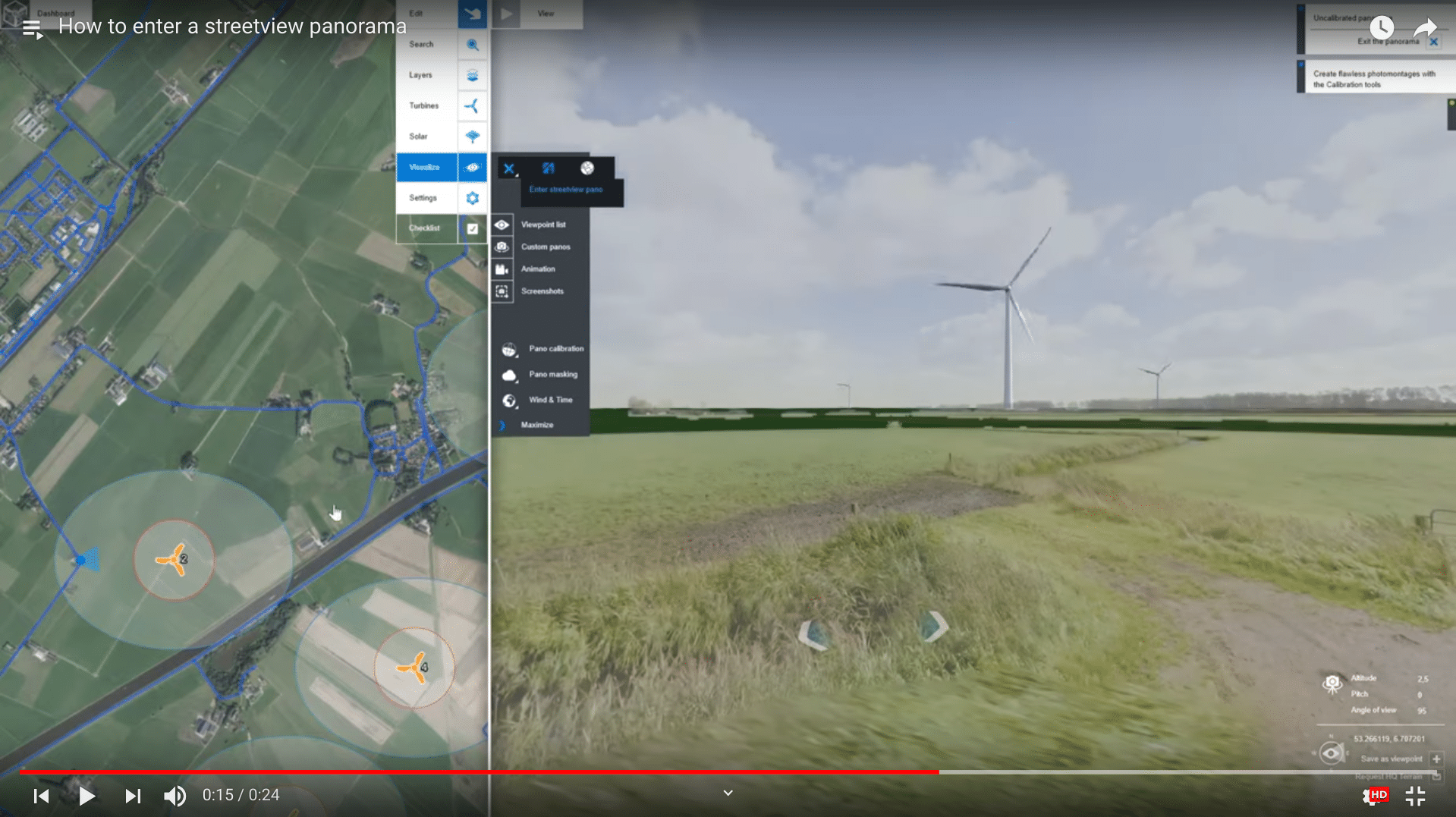
Task: Open the Pano masking cloud icon
Action: 509,375
